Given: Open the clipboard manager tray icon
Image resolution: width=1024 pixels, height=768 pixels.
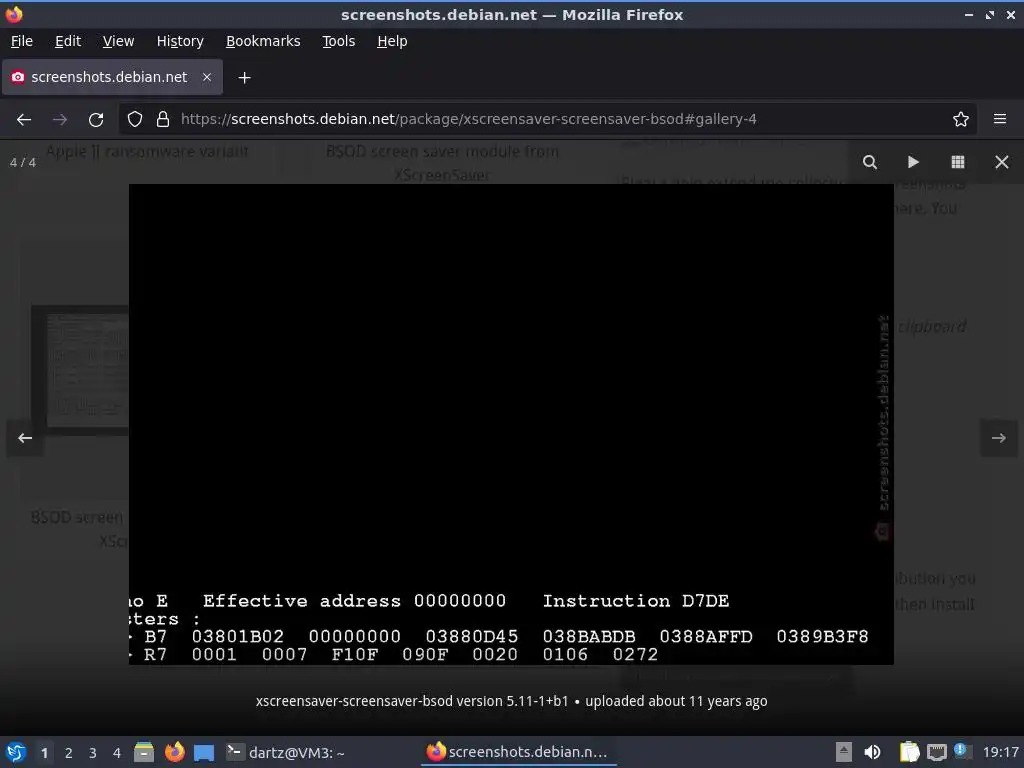Looking at the screenshot, I should pos(909,752).
